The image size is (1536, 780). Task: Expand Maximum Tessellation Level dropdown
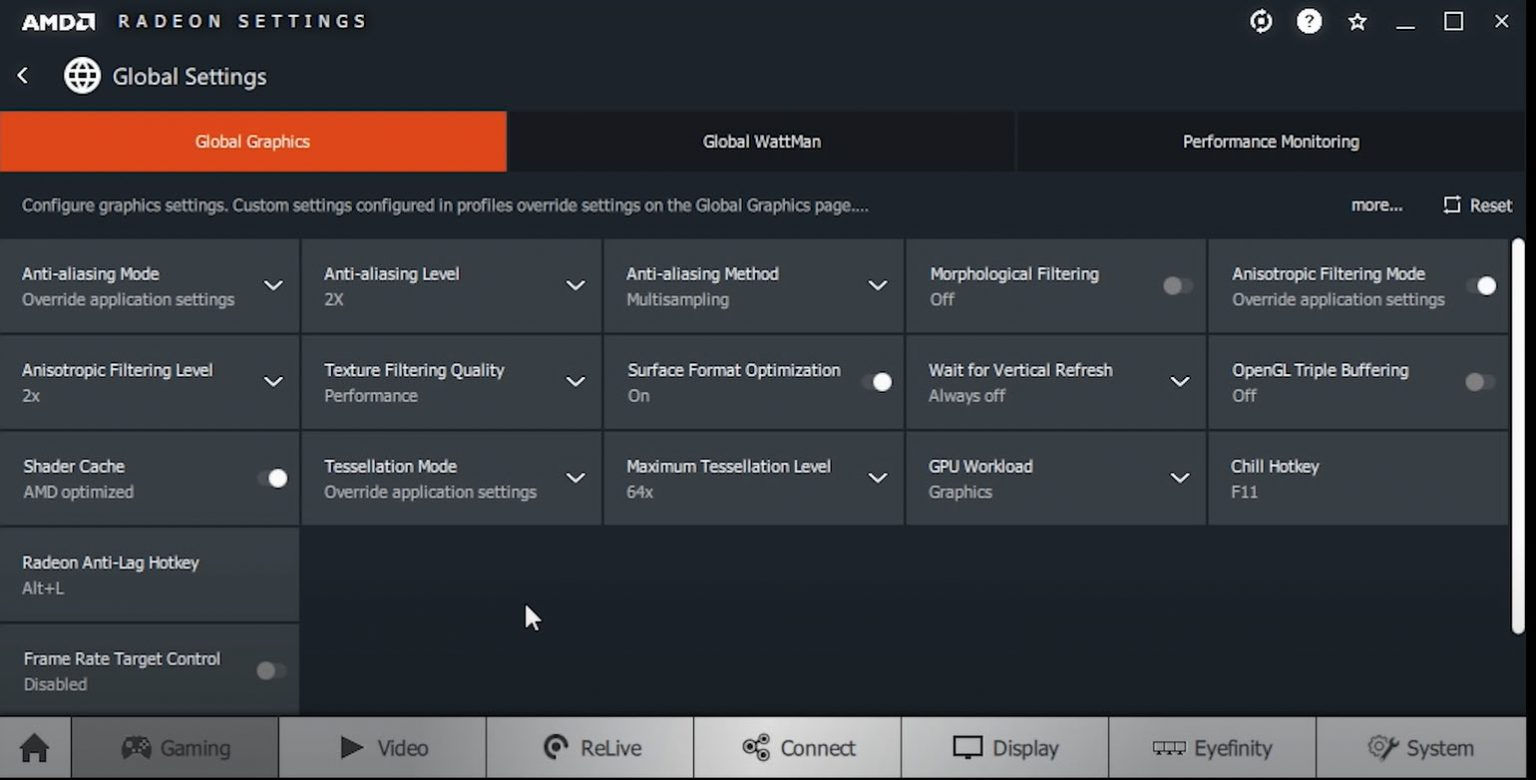coord(878,478)
